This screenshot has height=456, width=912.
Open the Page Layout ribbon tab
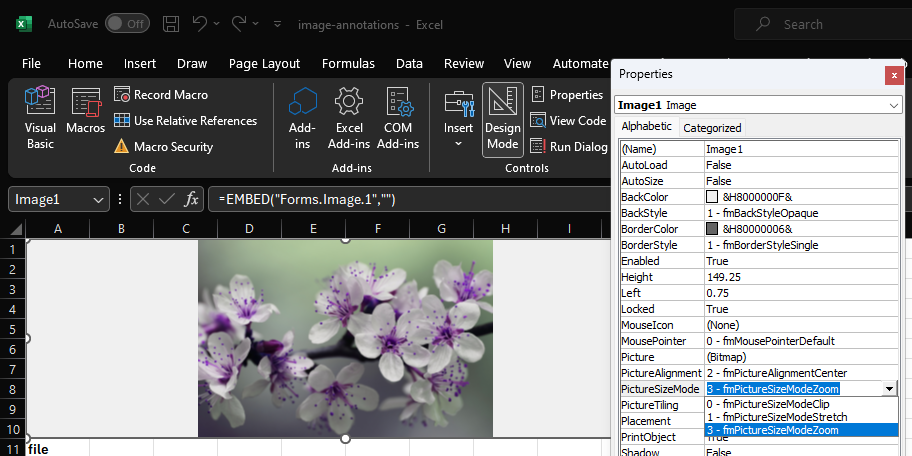tap(264, 63)
